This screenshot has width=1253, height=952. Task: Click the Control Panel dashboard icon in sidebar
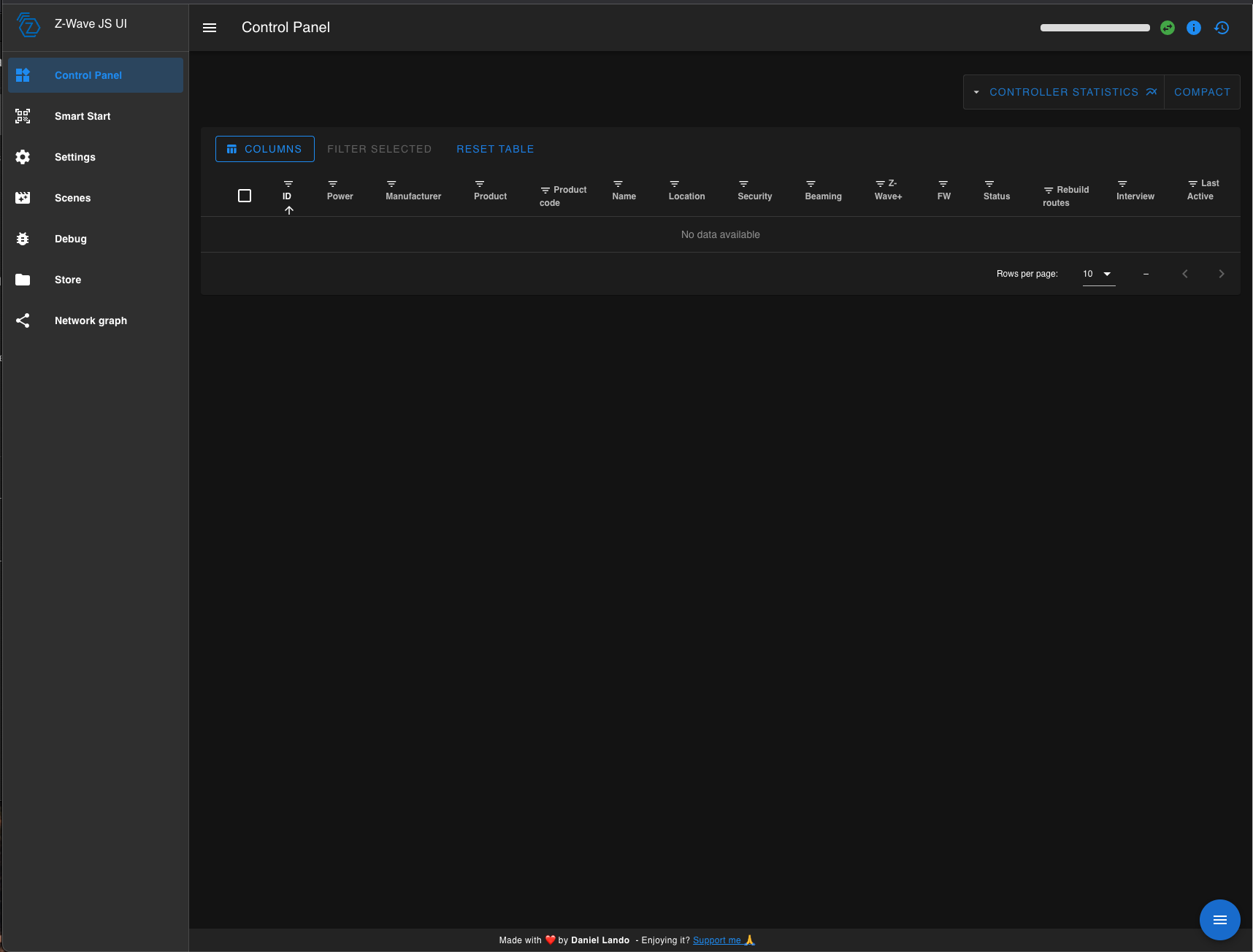click(x=23, y=75)
